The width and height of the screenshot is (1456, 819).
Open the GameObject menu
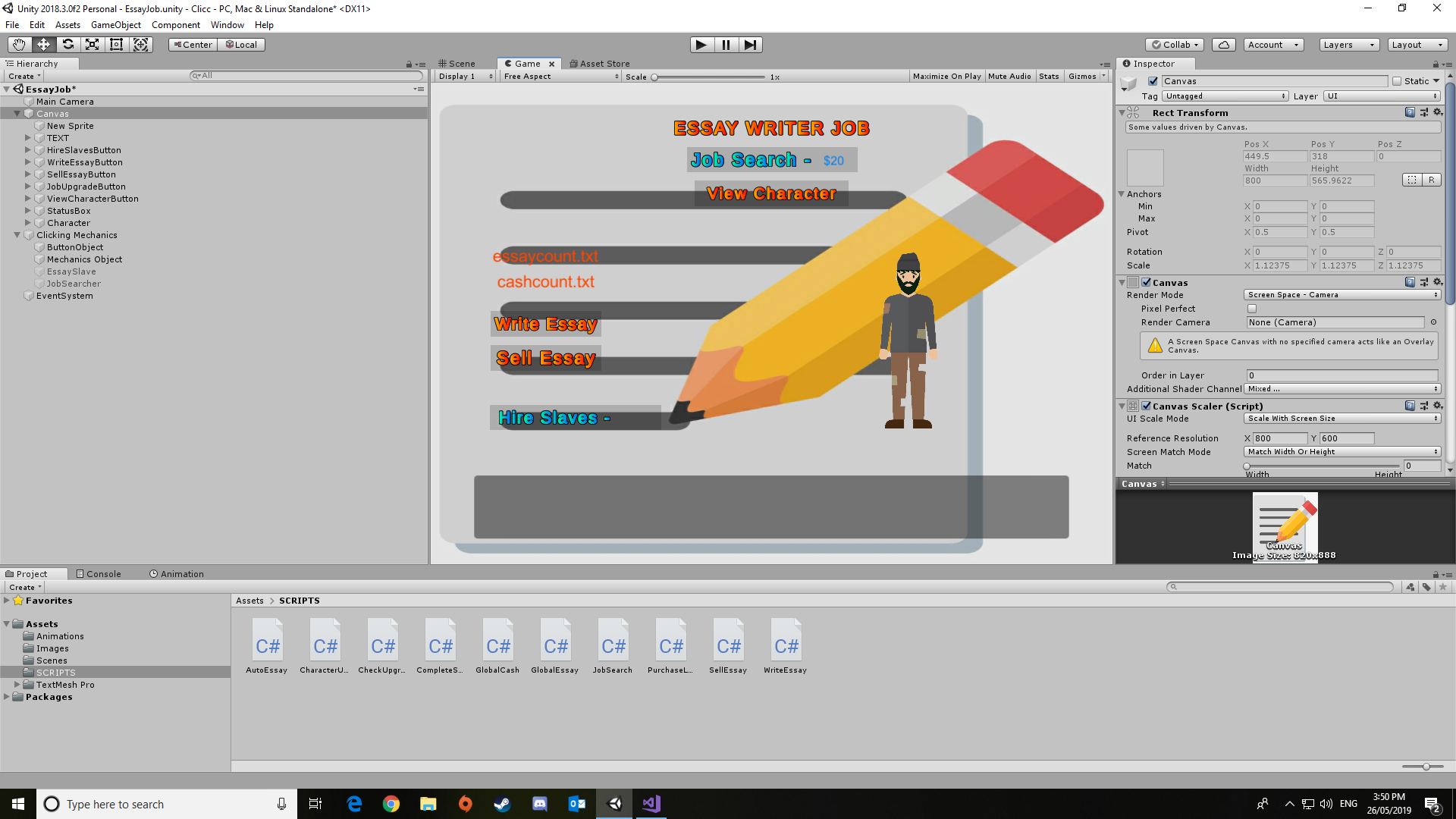click(116, 25)
